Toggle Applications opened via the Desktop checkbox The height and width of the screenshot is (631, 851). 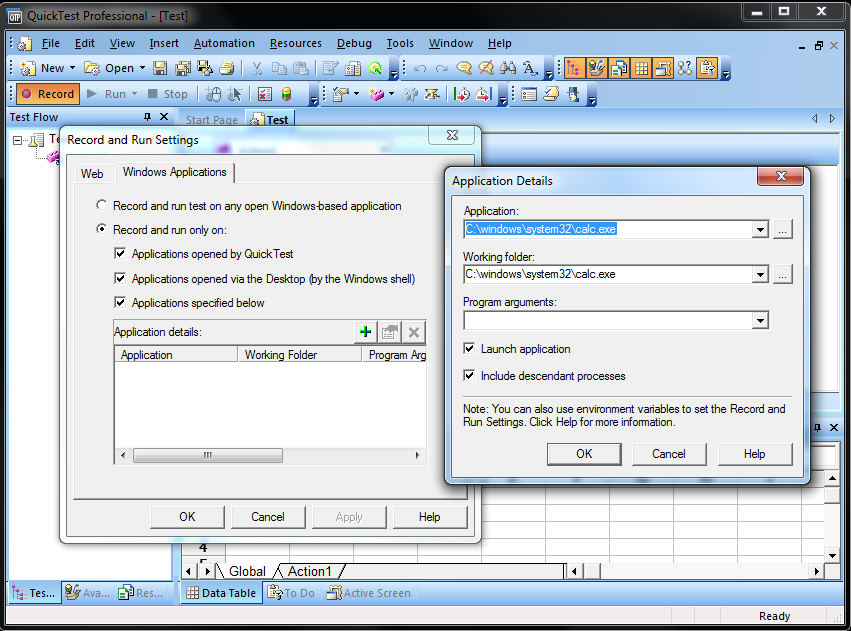(x=120, y=278)
